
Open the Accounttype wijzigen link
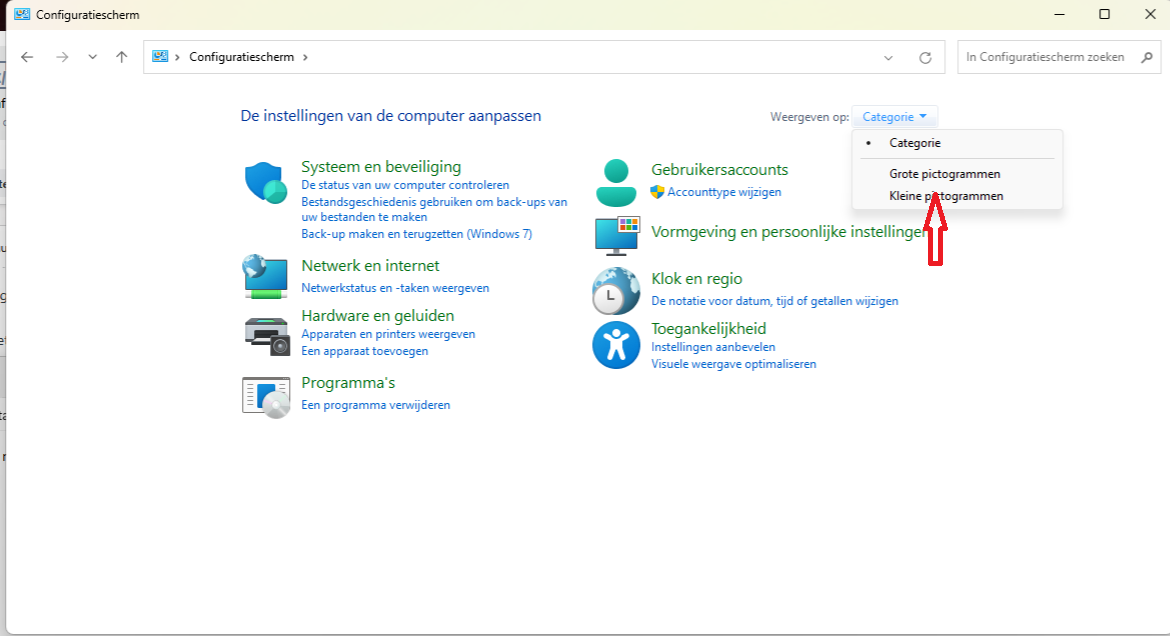pyautogui.click(x=724, y=192)
